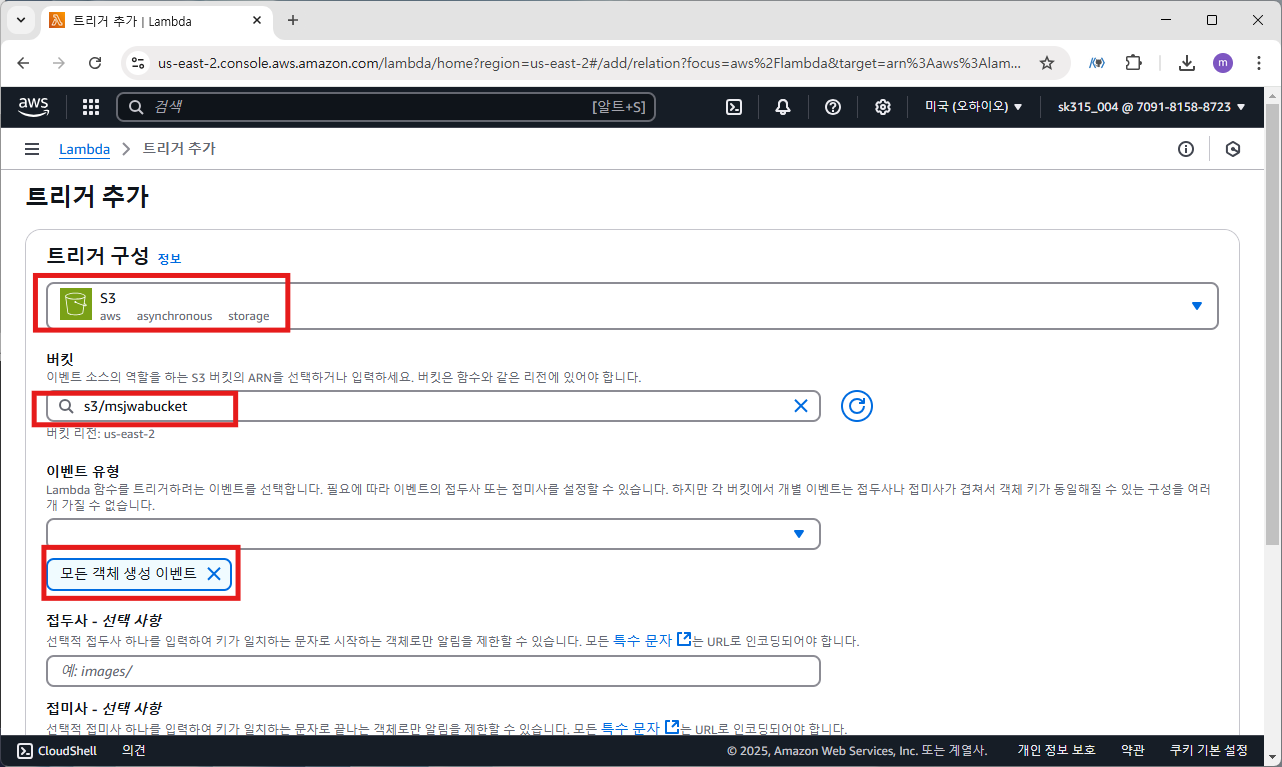Open the browser extensions puzzle icon
Screen dimensions: 1282x767
point(1133,63)
